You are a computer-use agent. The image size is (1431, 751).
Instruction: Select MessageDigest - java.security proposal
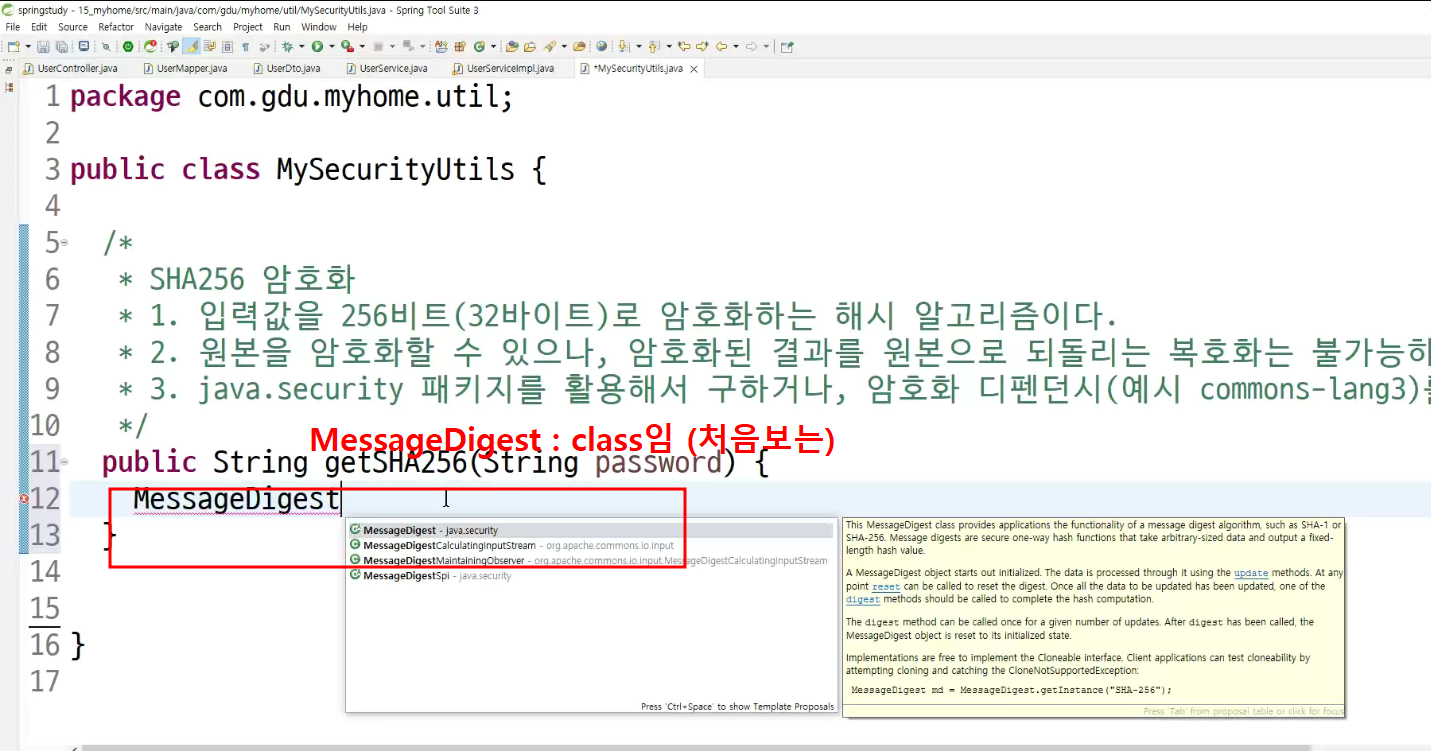coord(590,530)
